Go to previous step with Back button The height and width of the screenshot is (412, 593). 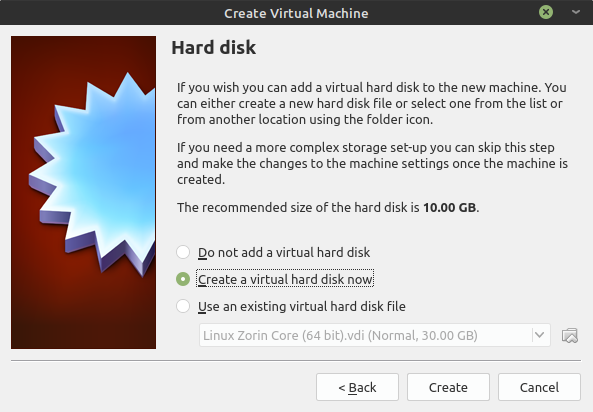point(357,387)
